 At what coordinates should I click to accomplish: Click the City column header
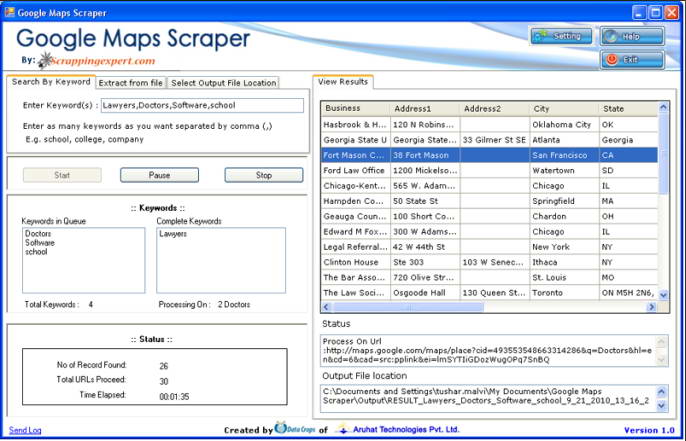tap(564, 108)
